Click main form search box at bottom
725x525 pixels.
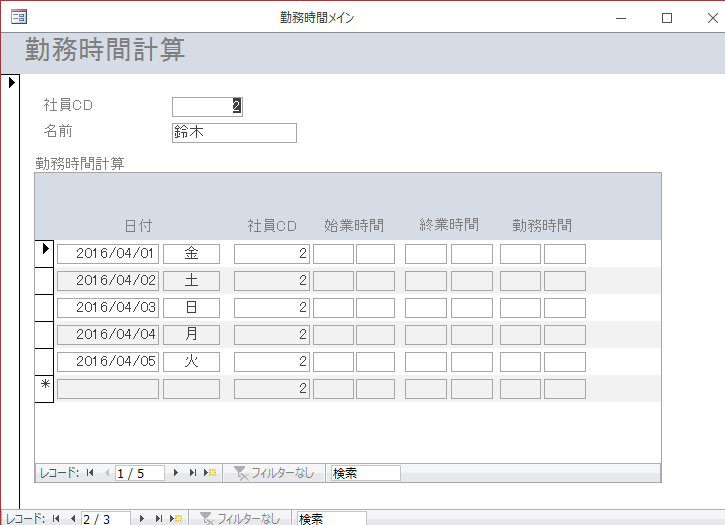coord(331,518)
